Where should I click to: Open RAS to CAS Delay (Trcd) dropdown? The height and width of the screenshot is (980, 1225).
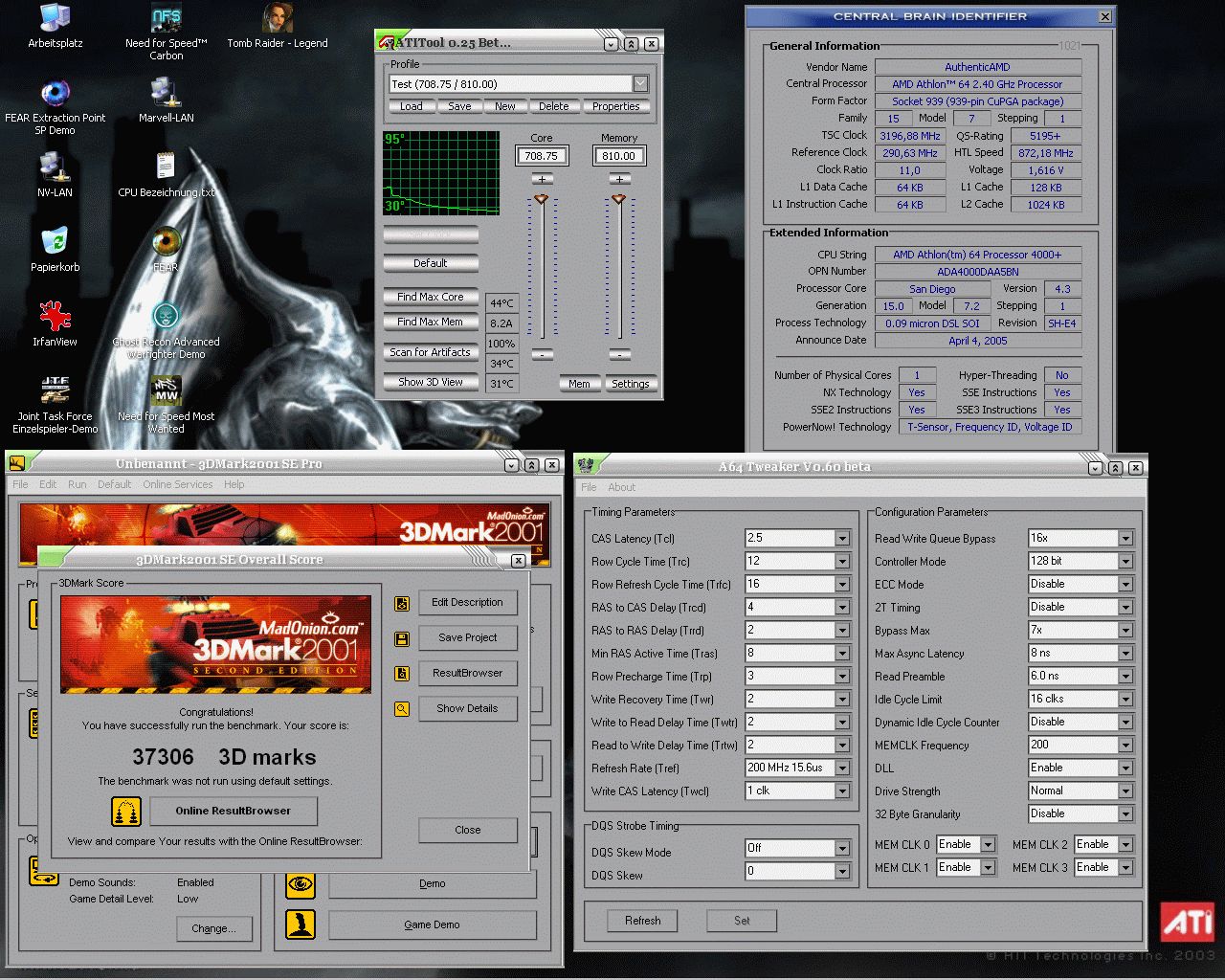(x=842, y=608)
